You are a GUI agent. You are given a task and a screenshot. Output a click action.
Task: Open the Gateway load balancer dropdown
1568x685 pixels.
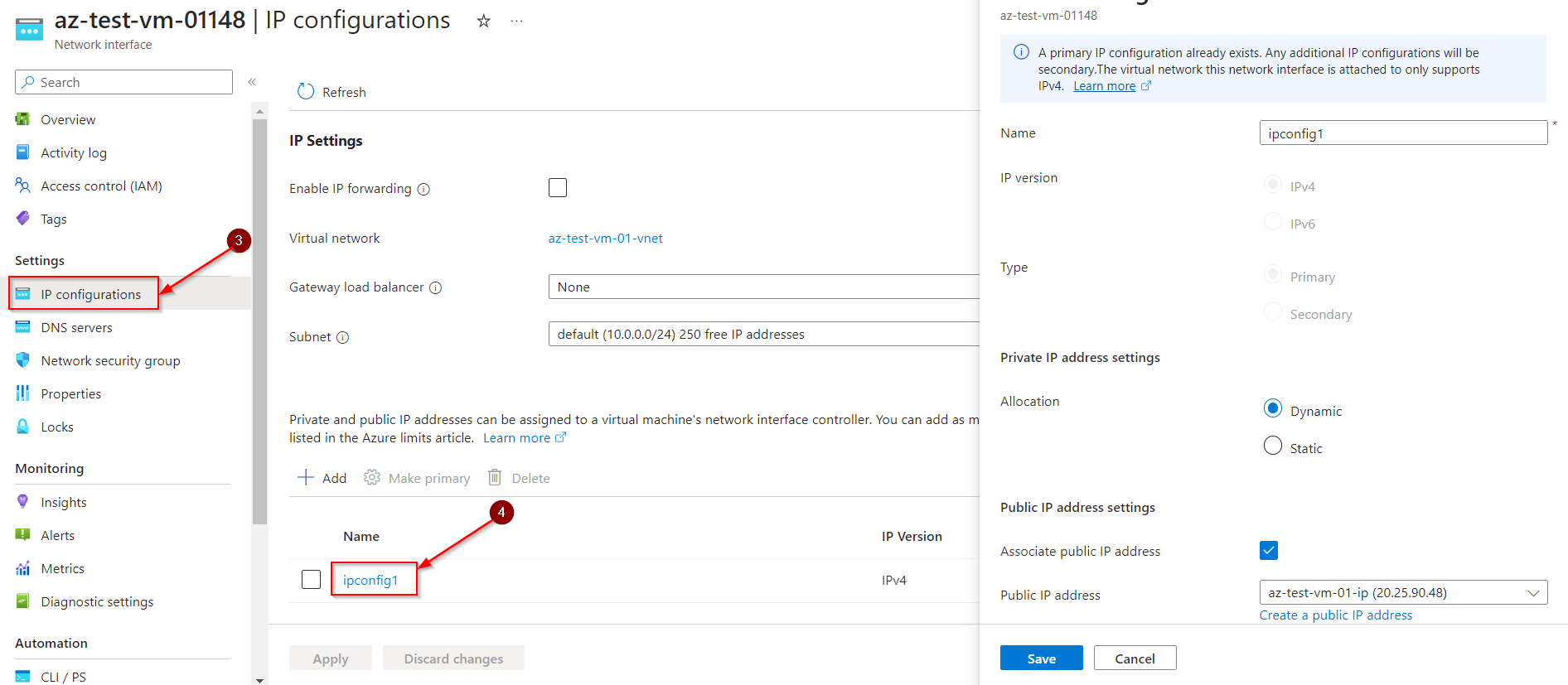click(x=763, y=287)
